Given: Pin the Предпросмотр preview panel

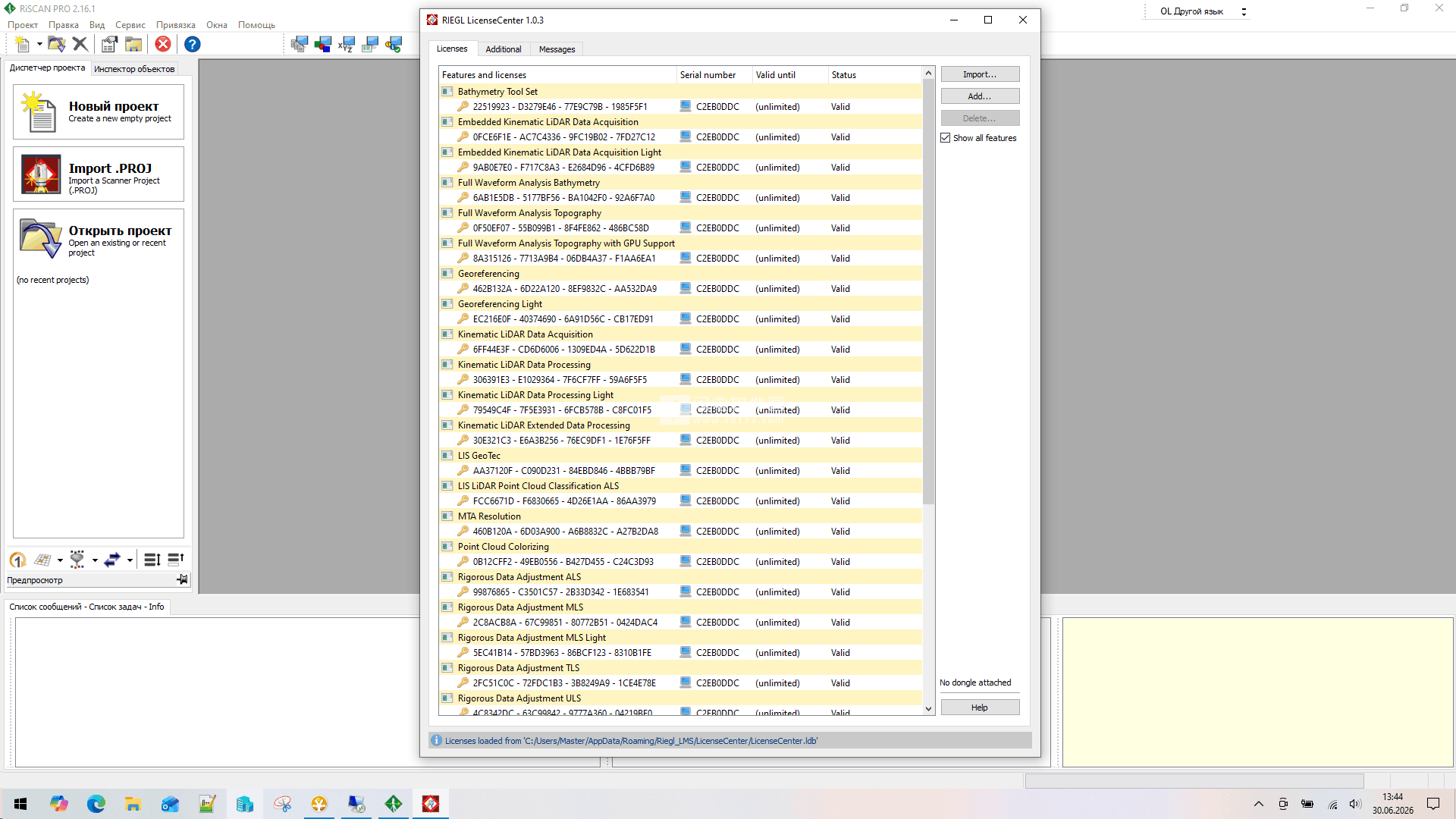Looking at the screenshot, I should 183,579.
